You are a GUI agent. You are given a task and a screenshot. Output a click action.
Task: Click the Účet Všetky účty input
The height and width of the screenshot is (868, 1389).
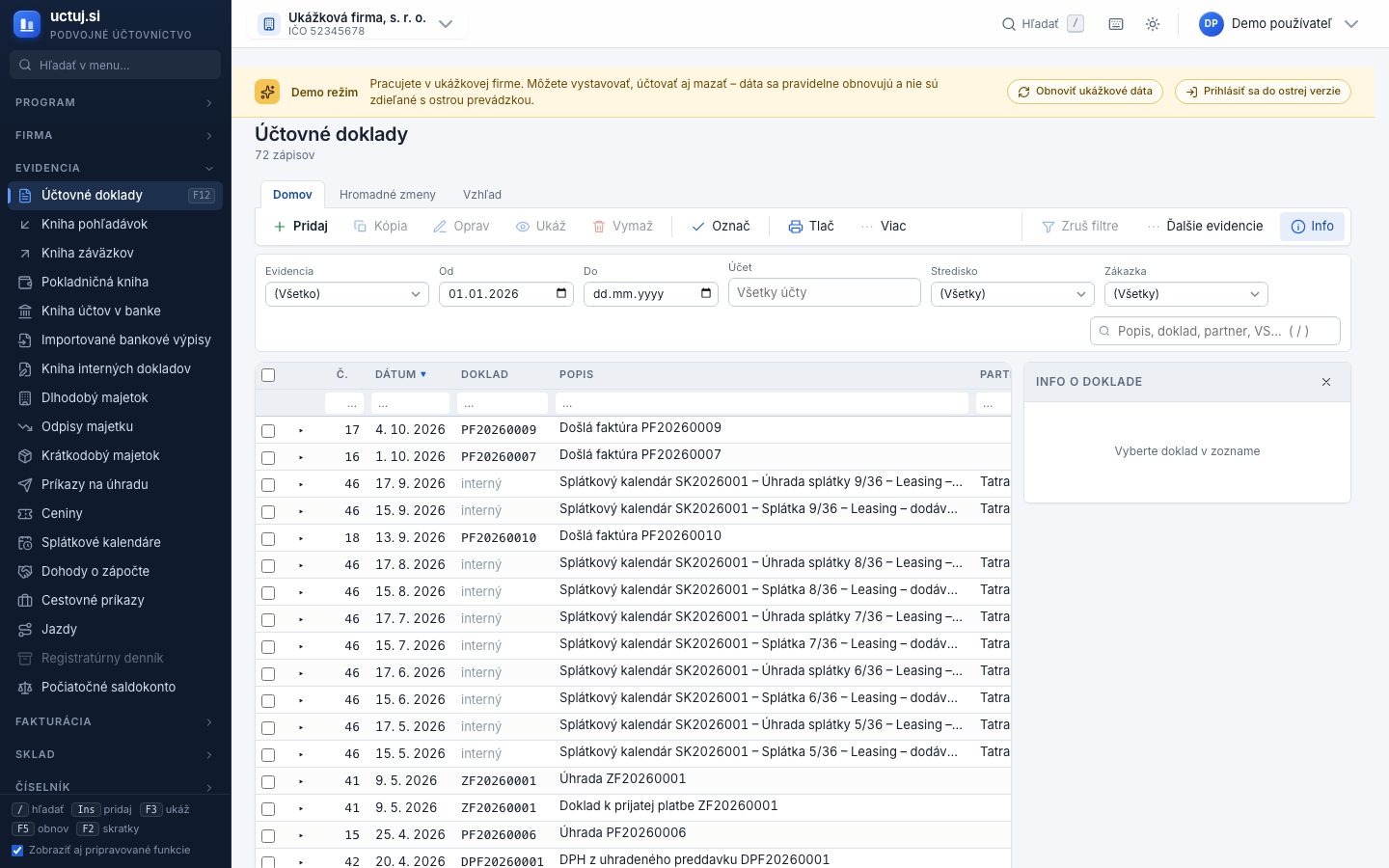825,292
